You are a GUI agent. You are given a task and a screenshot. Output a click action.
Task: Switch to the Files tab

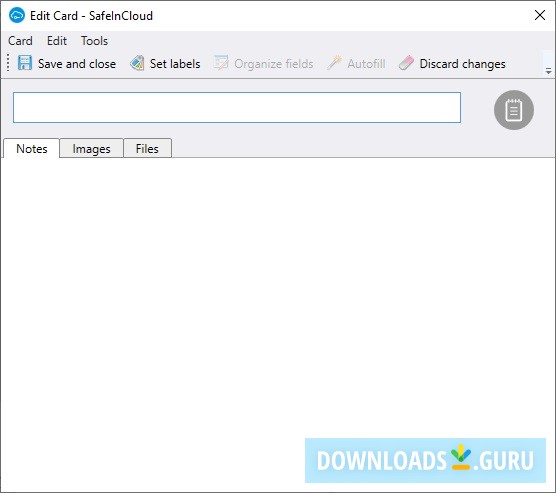click(147, 149)
